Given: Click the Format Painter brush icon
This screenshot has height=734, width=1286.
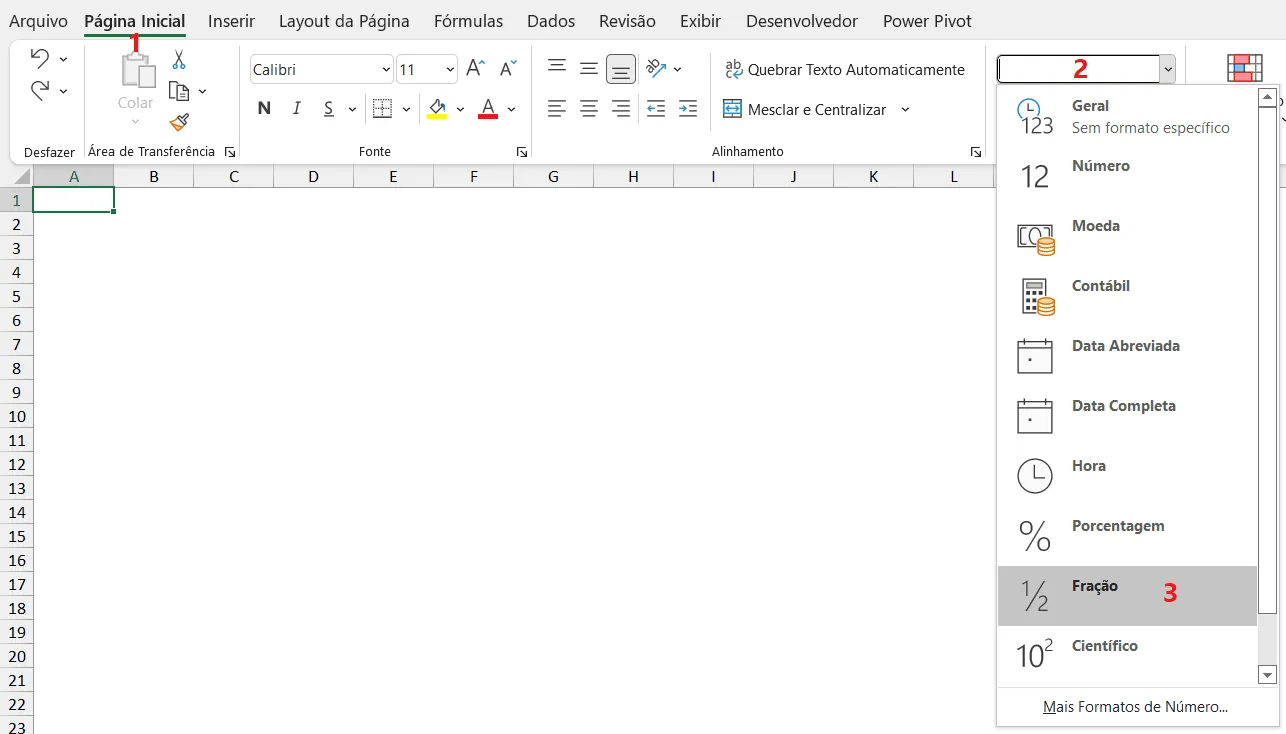Looking at the screenshot, I should [x=179, y=122].
